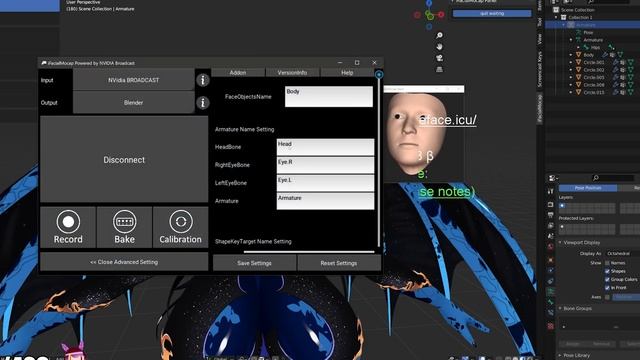
Task: Toggle first protected layer button
Action: (x=562, y=227)
